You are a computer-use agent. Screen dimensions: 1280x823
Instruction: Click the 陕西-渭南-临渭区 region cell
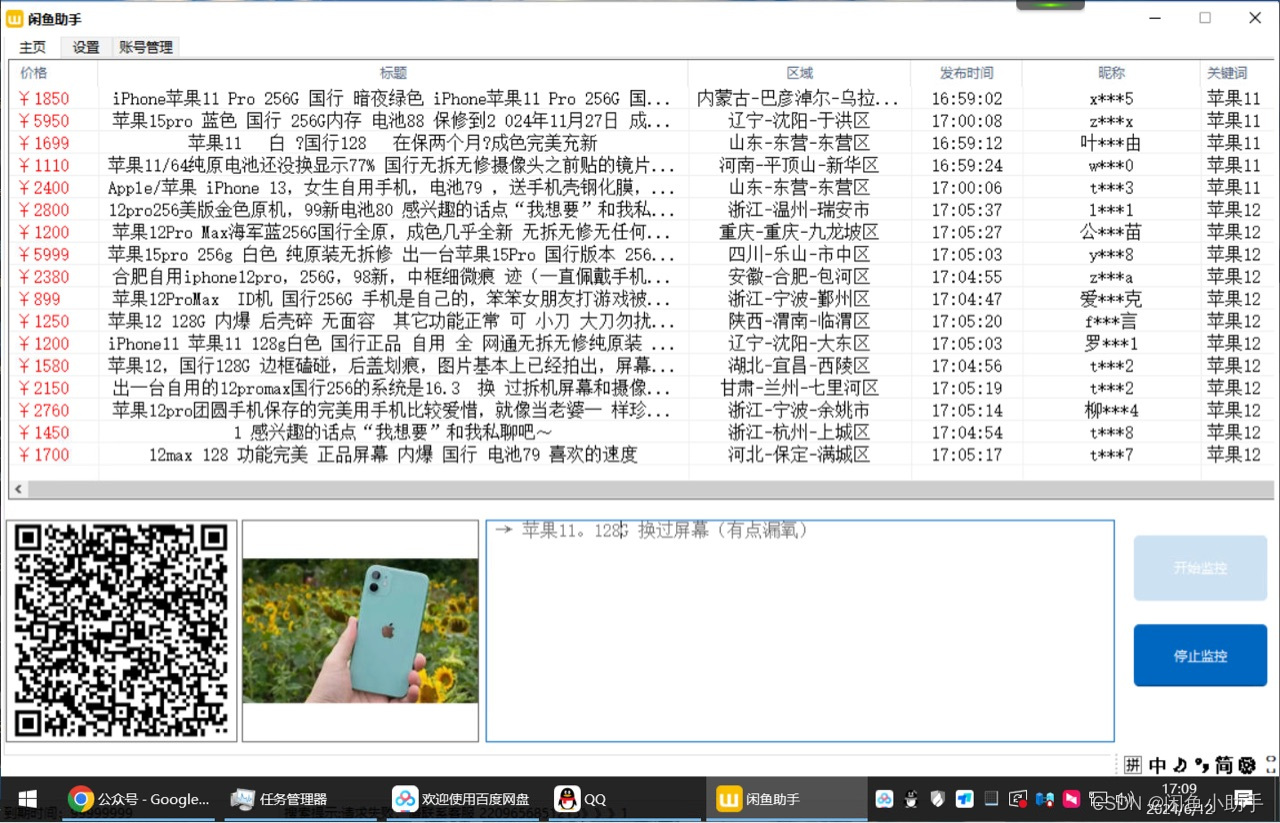[799, 321]
